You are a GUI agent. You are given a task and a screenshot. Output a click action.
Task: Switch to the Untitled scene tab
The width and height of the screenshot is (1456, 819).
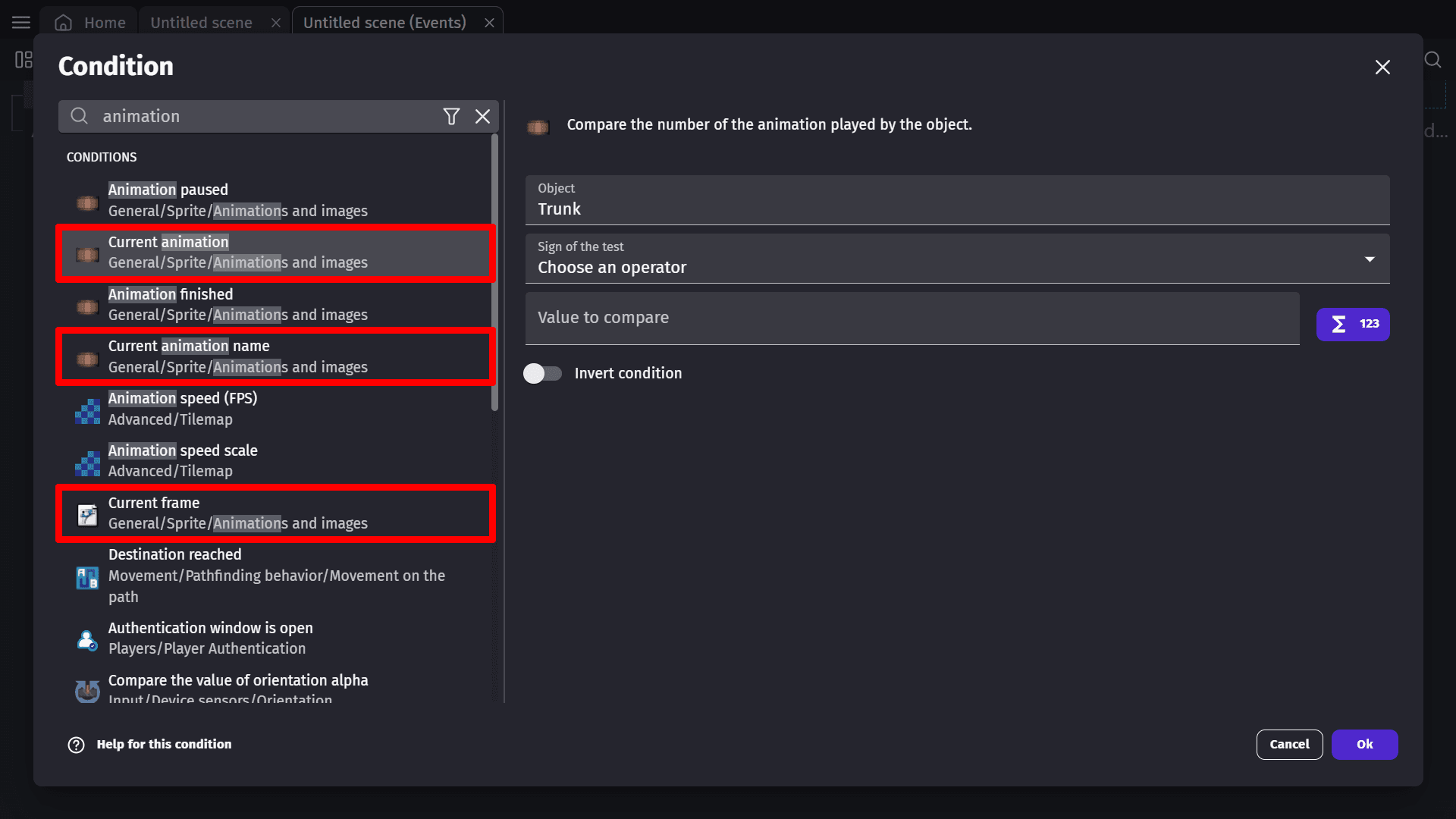[x=201, y=23]
